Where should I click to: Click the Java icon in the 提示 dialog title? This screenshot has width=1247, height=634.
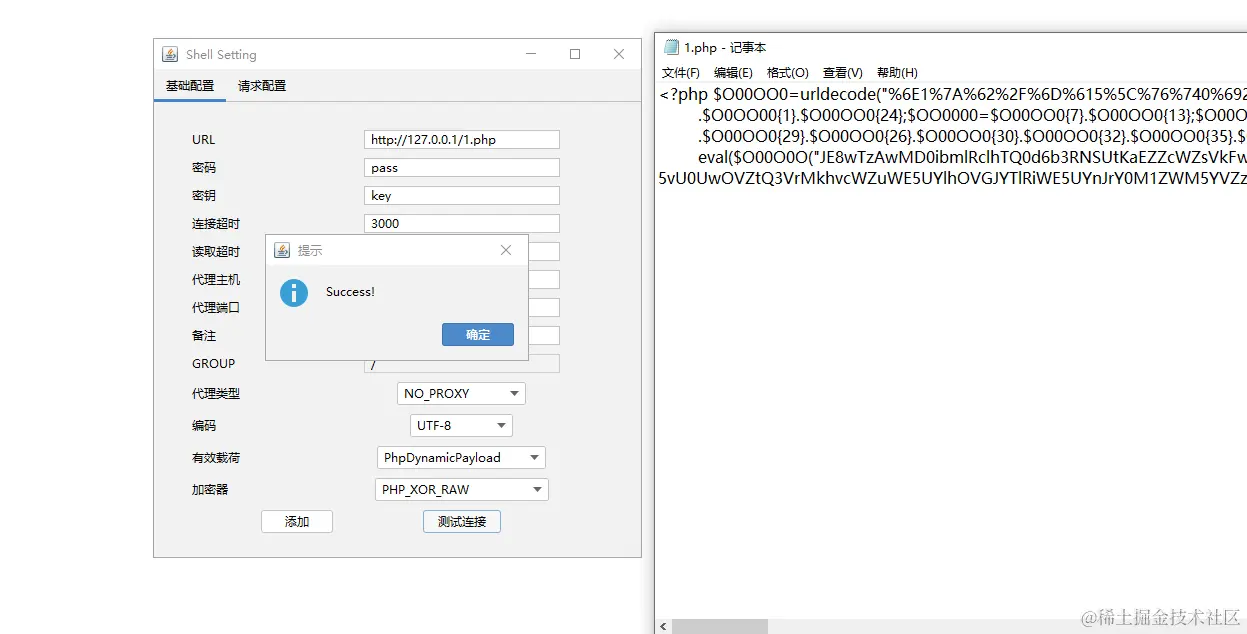[282, 250]
